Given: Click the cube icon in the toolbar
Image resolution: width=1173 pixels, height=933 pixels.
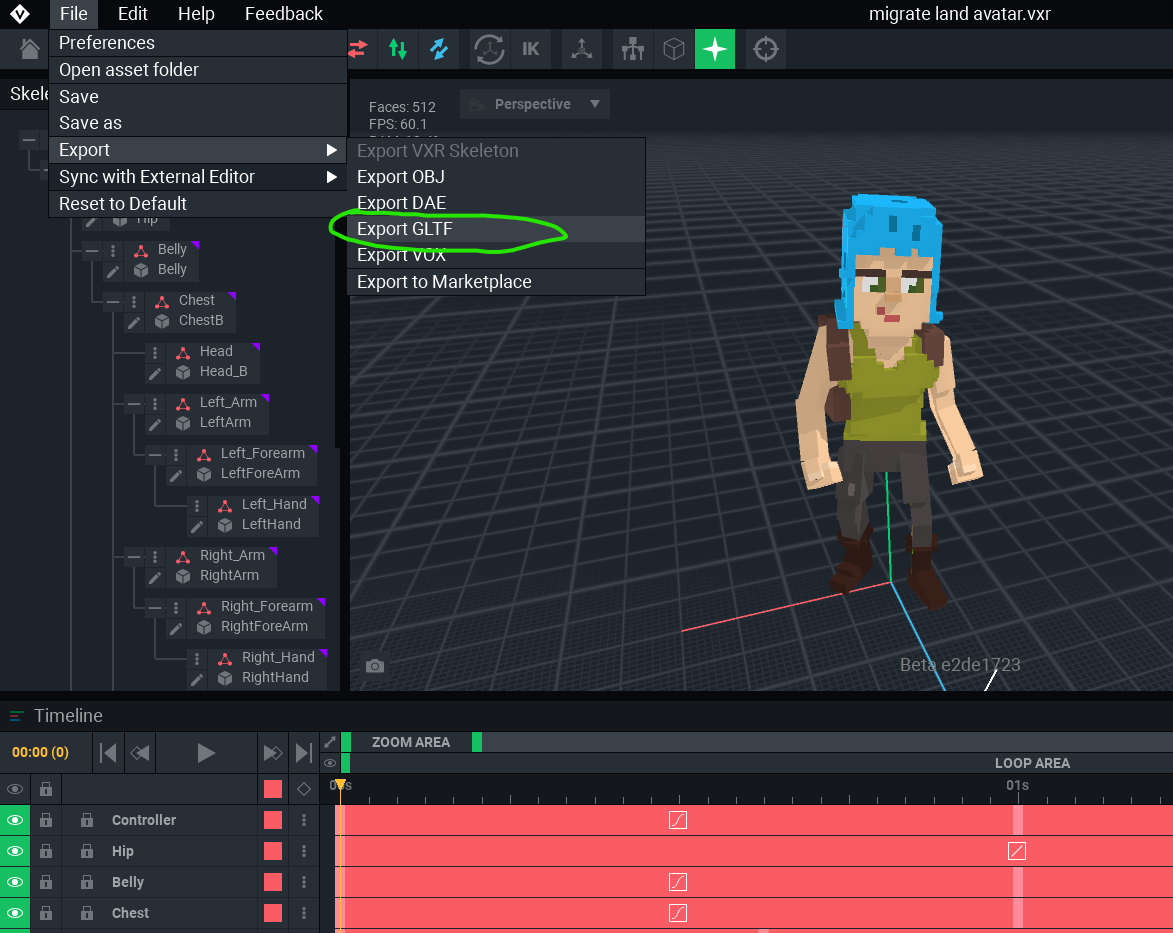Looking at the screenshot, I should [x=675, y=49].
